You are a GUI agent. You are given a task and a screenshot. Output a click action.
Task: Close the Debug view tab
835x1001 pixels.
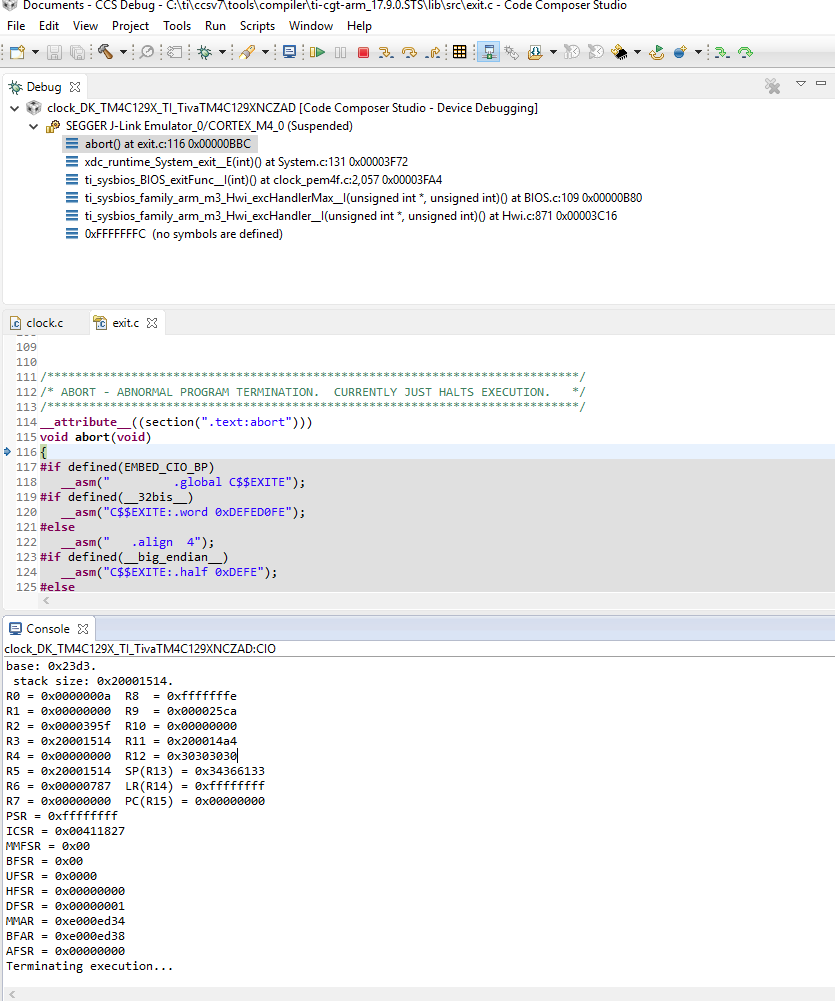[75, 87]
